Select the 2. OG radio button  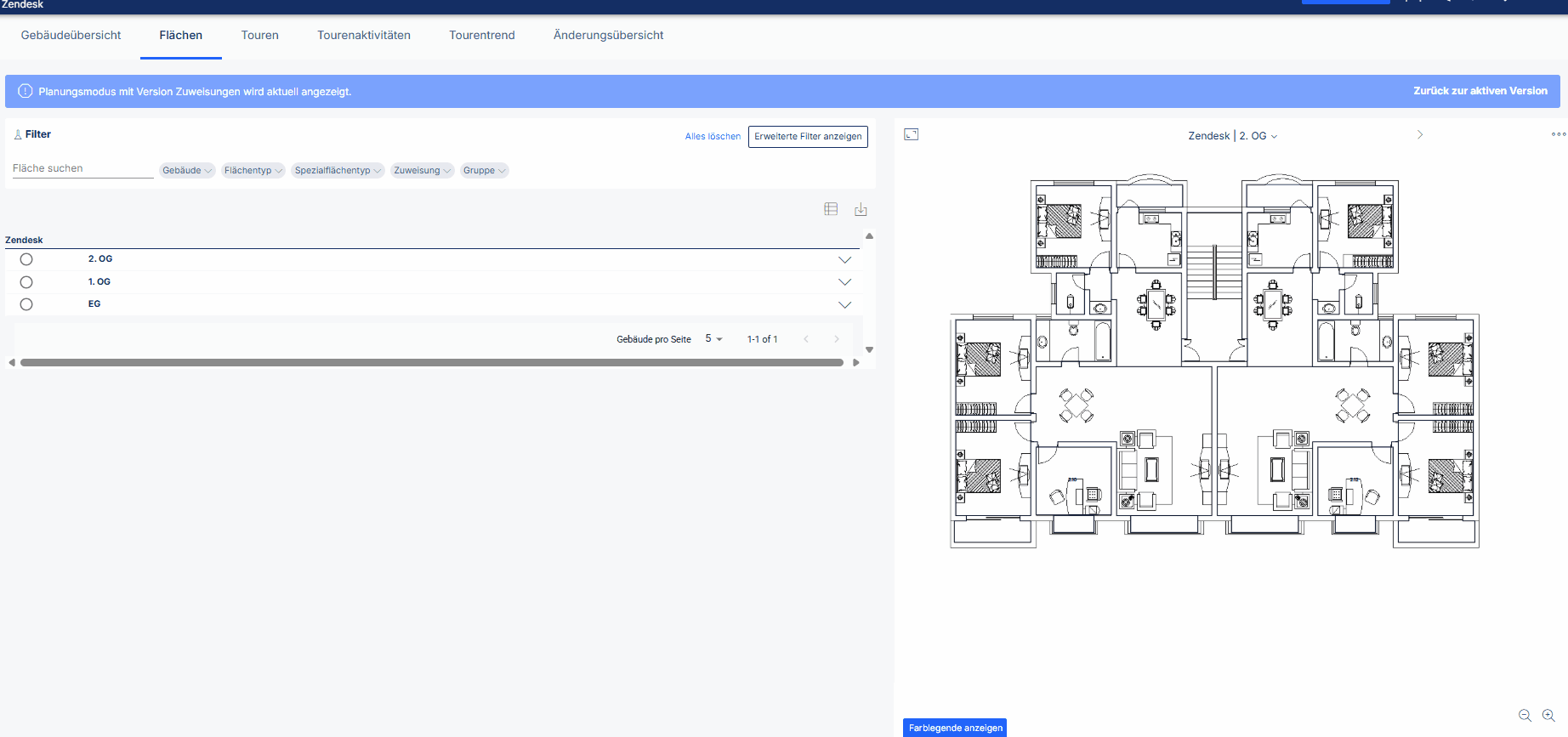point(26,259)
